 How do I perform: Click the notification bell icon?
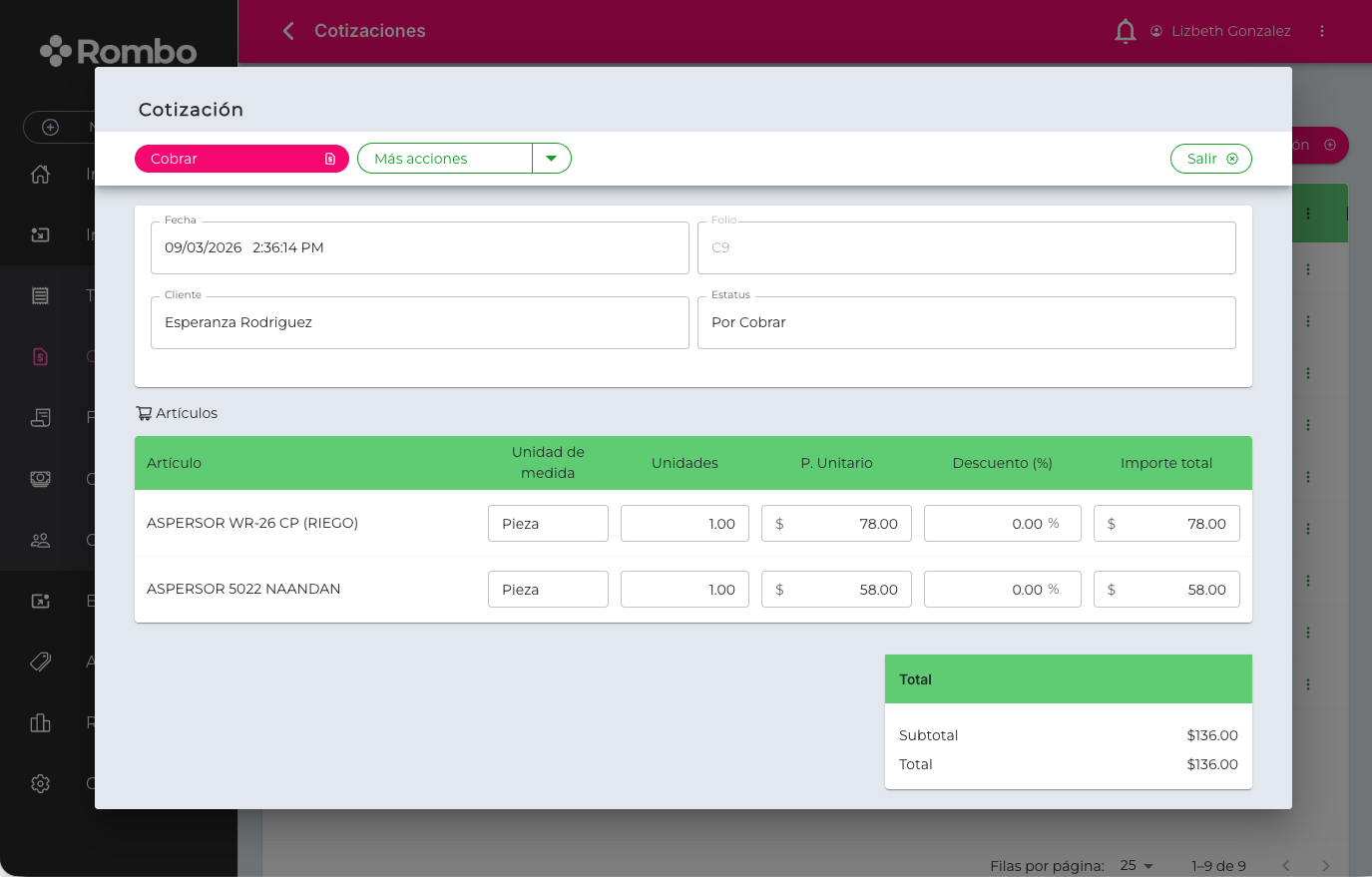(1125, 31)
